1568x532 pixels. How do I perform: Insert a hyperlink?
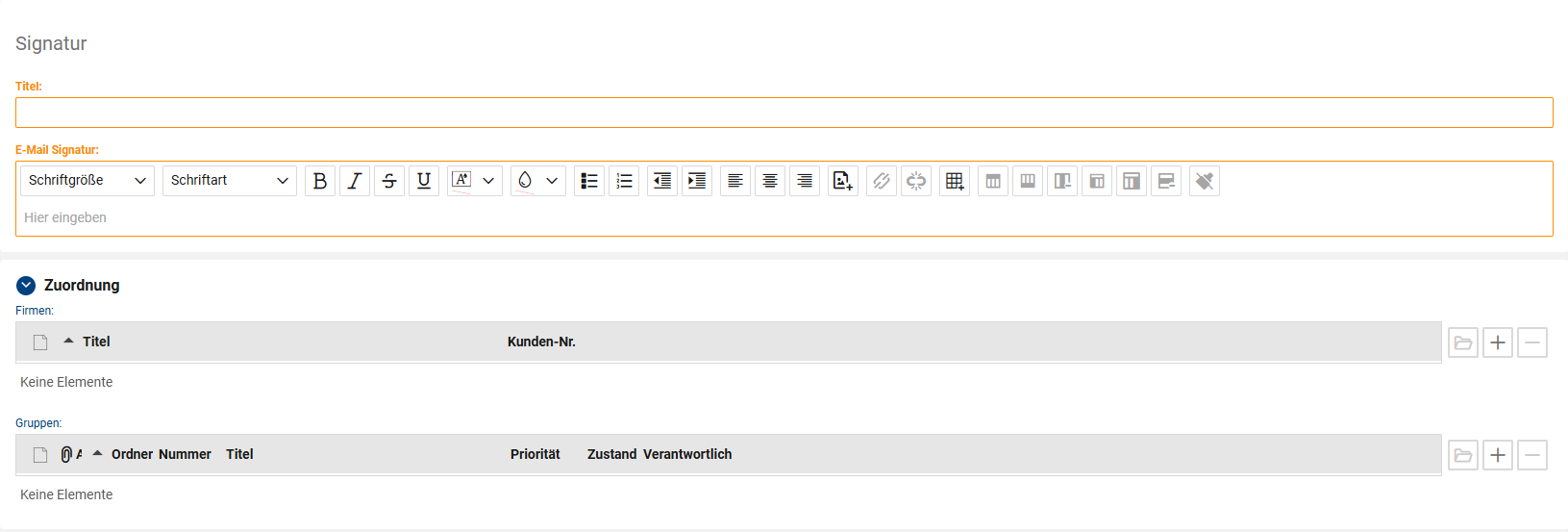point(882,181)
